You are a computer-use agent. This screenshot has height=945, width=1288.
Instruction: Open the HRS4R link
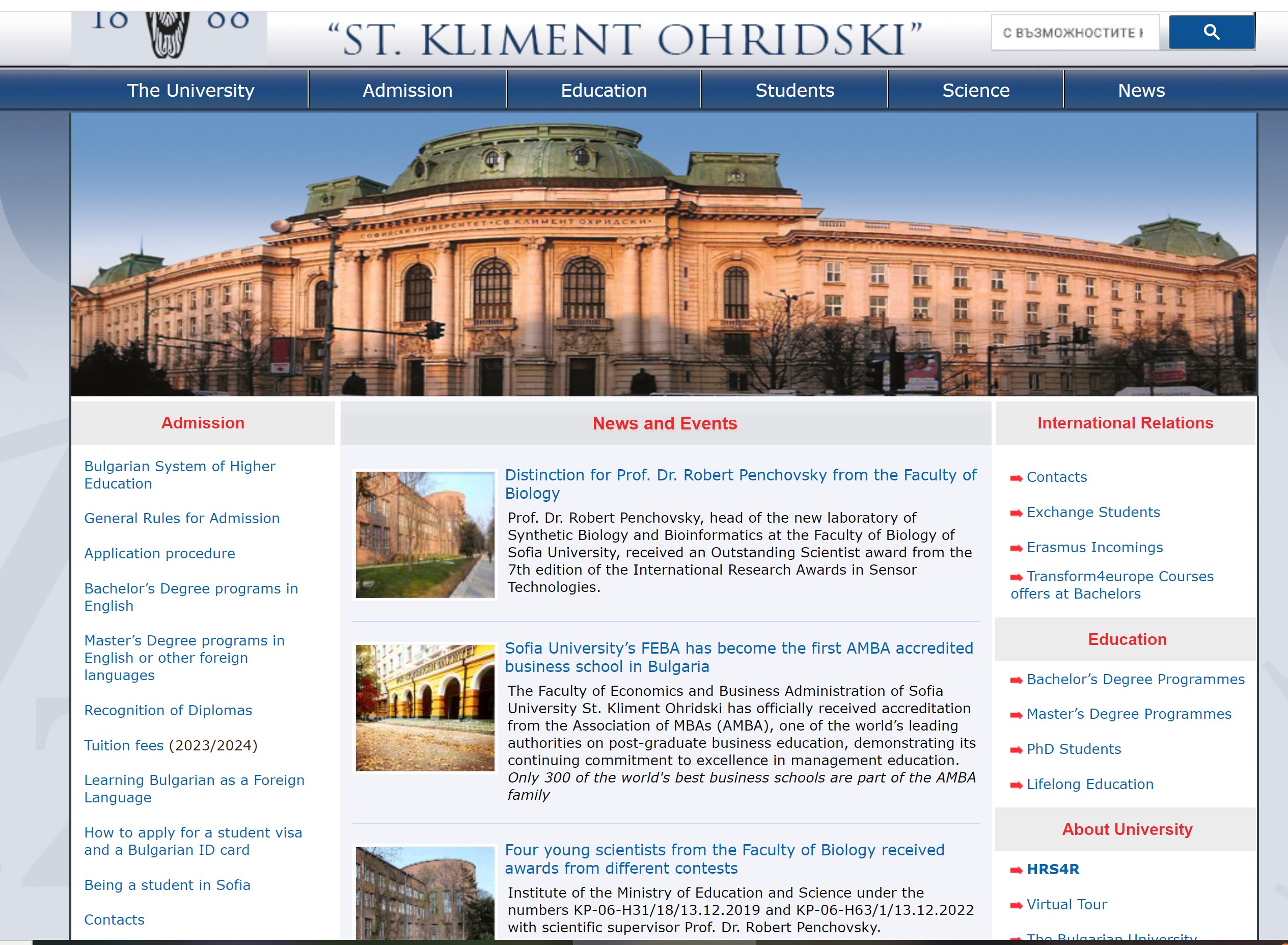(x=1053, y=870)
